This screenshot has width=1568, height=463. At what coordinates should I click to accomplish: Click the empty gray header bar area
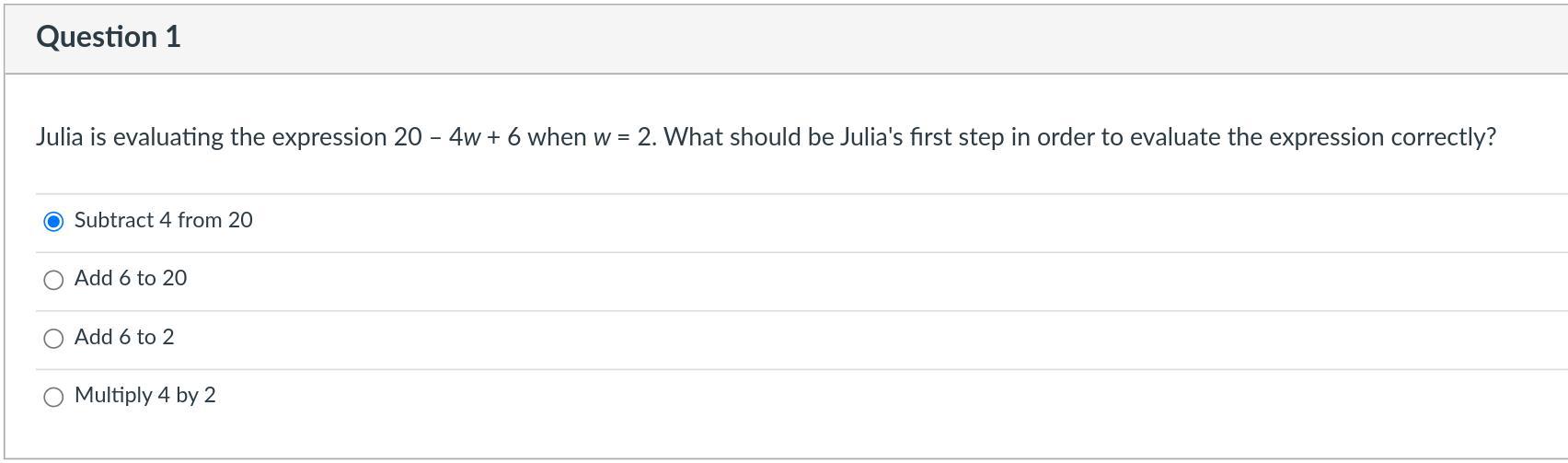point(828,37)
